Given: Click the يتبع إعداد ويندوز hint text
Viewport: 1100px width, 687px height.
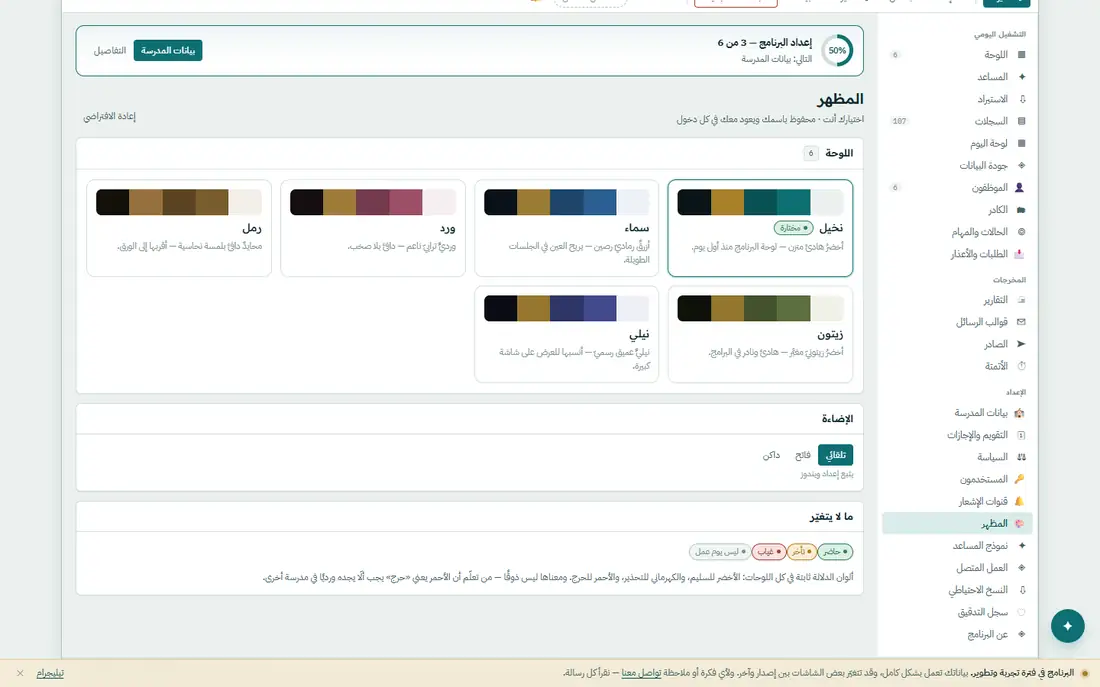Looking at the screenshot, I should click(x=826, y=474).
